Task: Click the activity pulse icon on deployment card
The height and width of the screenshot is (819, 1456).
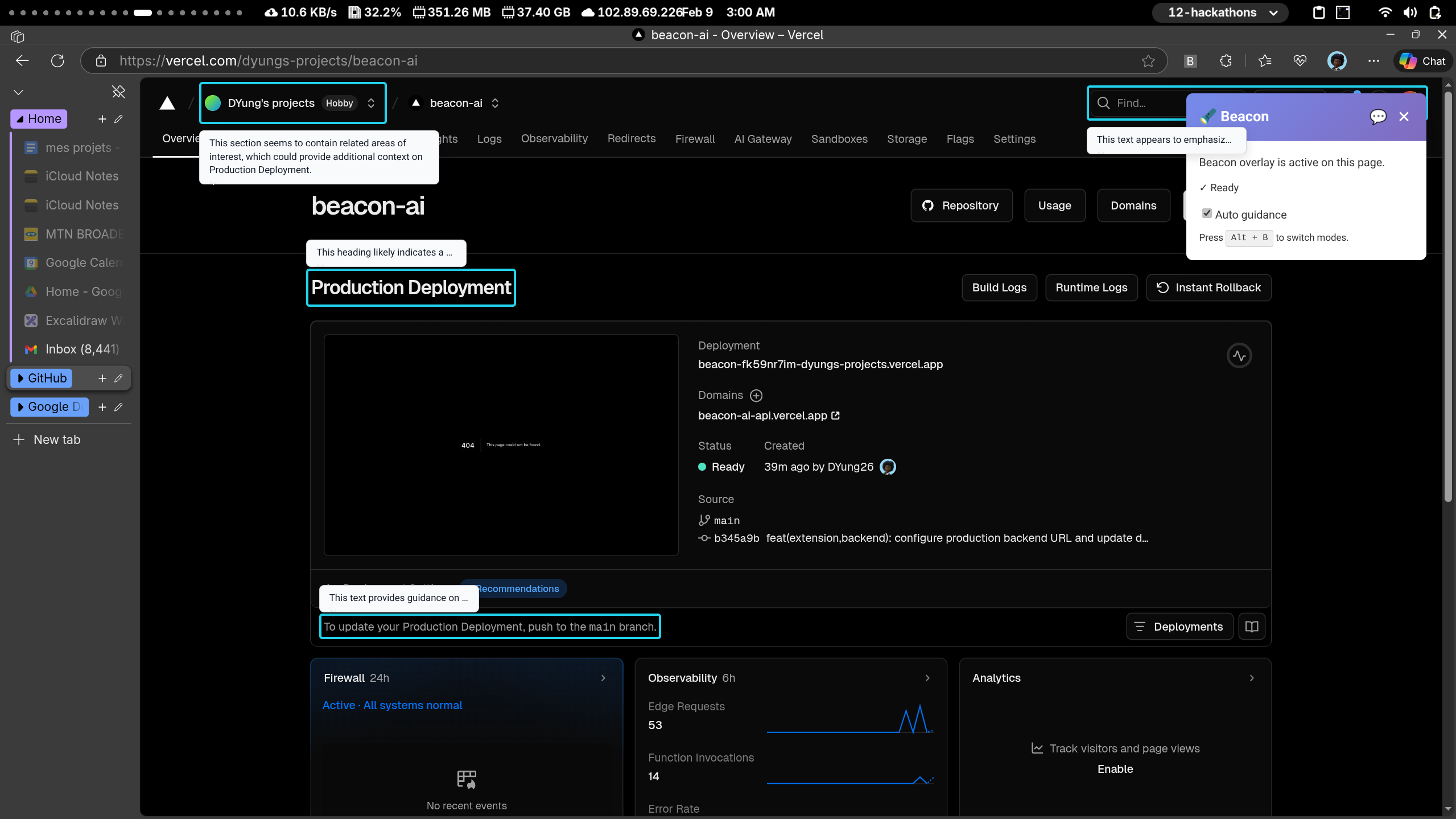Action: click(1239, 355)
